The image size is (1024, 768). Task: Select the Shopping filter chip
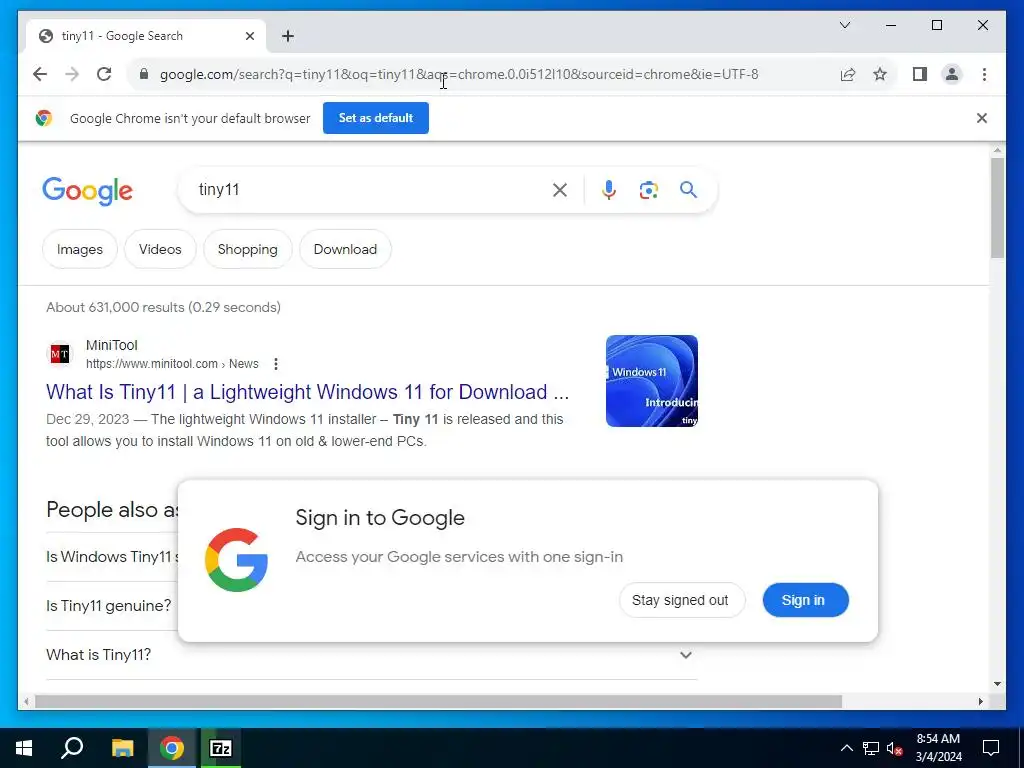248,249
